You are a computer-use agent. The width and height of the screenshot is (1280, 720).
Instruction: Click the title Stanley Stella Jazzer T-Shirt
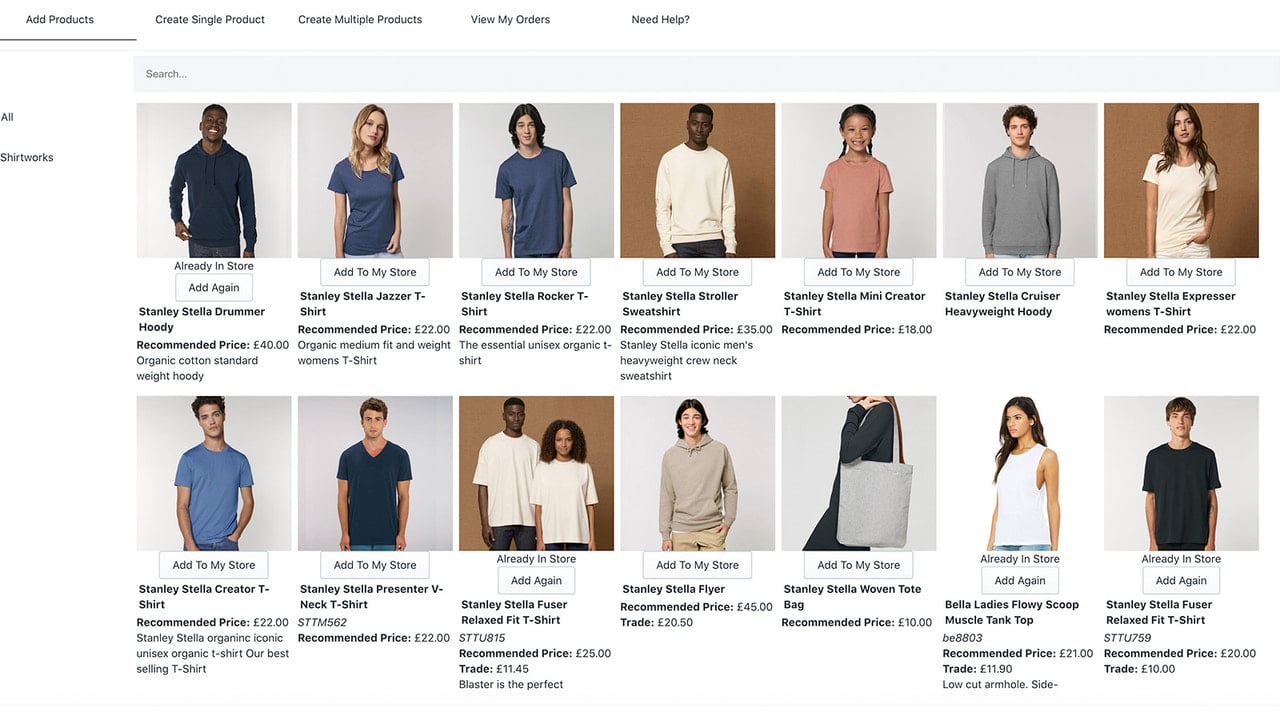tap(363, 304)
